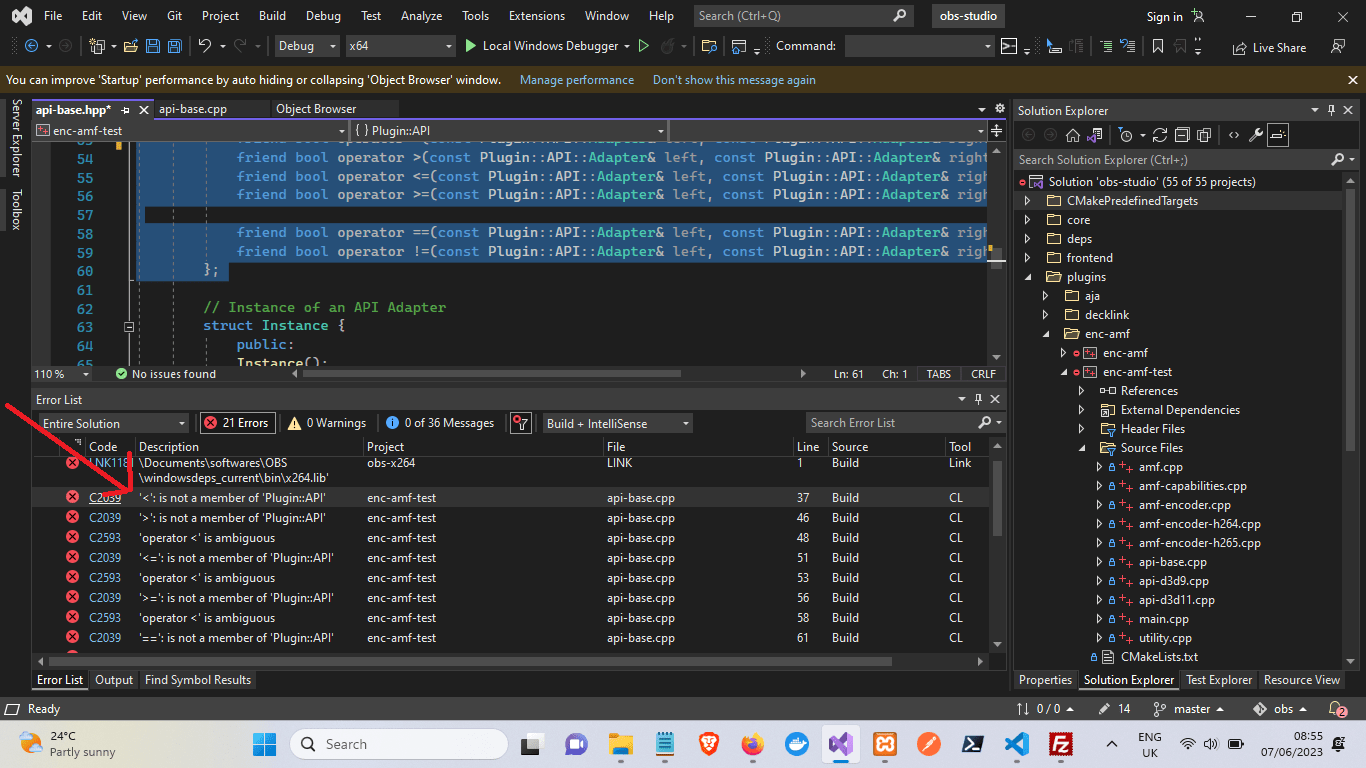Collapse the Source Files node
The height and width of the screenshot is (768, 1366).
click(1082, 448)
